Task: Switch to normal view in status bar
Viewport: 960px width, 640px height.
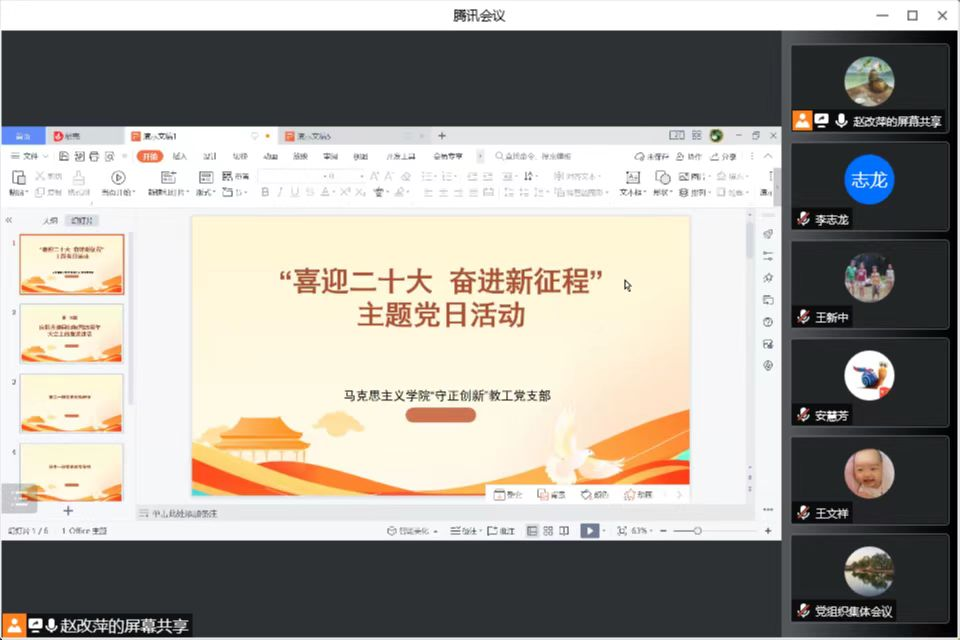Action: click(x=532, y=530)
